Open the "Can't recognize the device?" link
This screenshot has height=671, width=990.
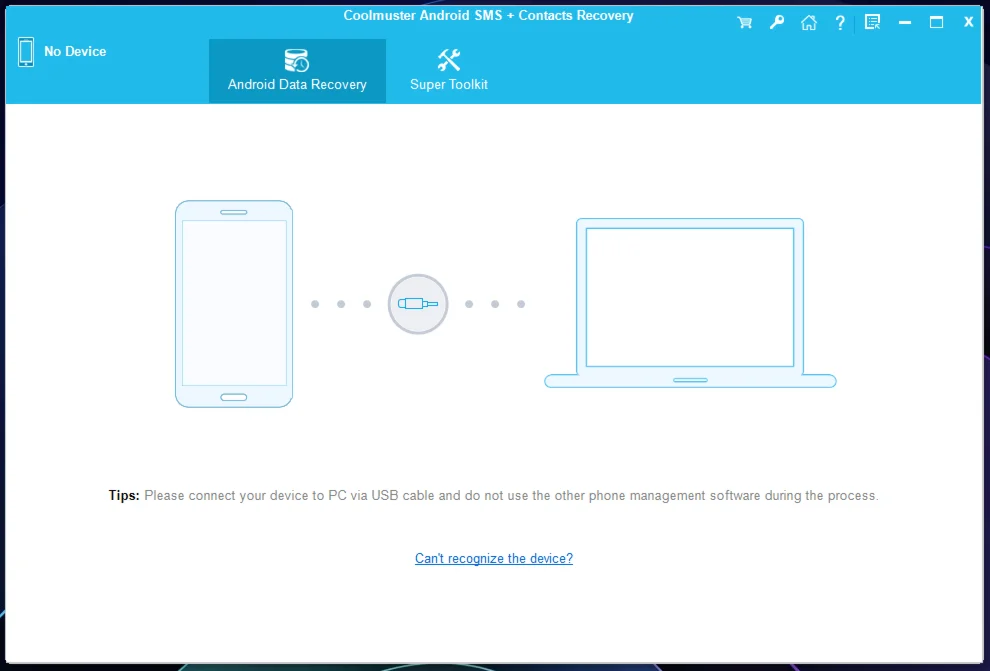(x=494, y=558)
